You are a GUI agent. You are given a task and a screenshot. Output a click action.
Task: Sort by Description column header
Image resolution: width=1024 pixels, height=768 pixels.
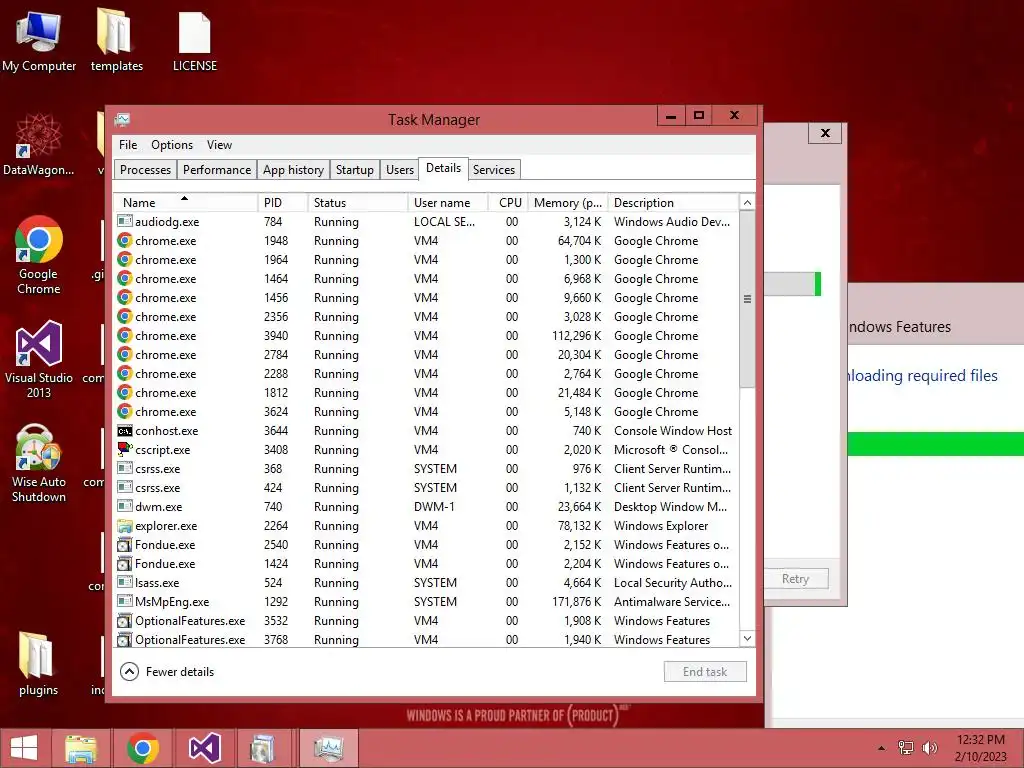673,202
